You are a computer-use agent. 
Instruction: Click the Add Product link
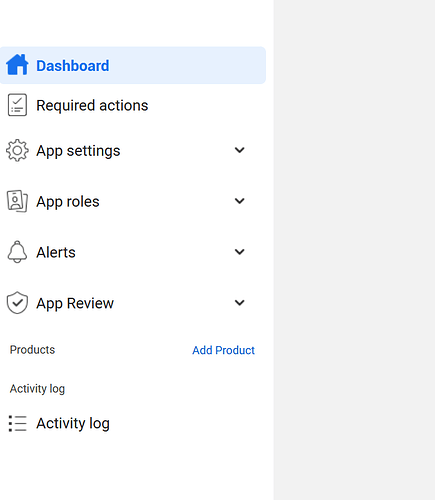tap(223, 350)
